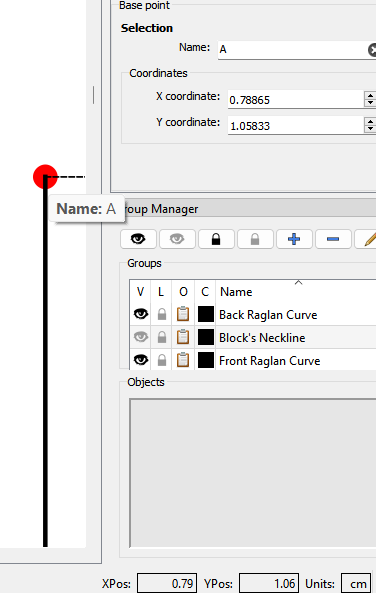376x593 pixels.
Task: Click the clipboard objects icon for Back Raglan Curve
Action: (183, 314)
